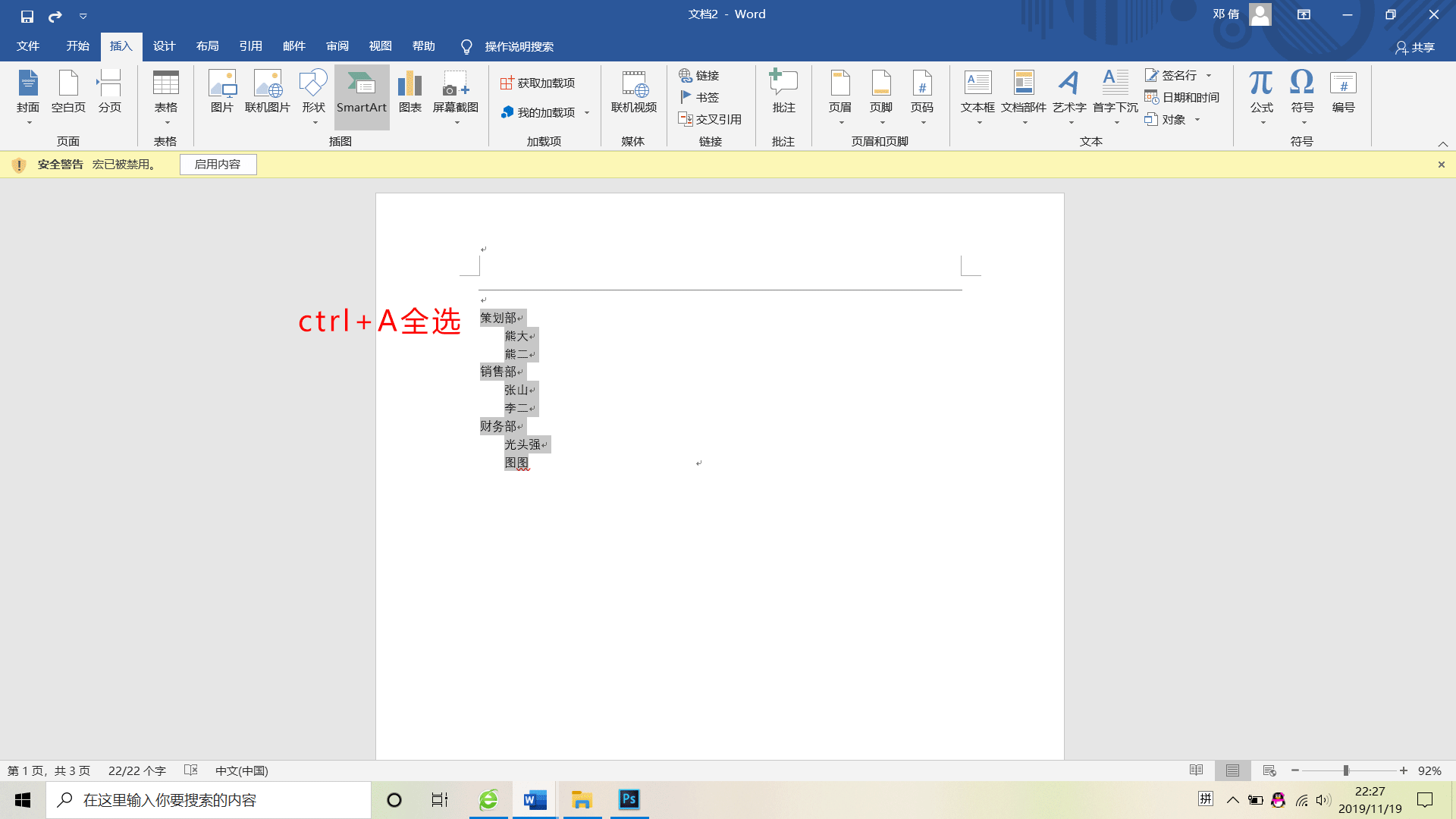Click 启用内容 security warning button
This screenshot has width=1456, height=819.
[x=217, y=164]
